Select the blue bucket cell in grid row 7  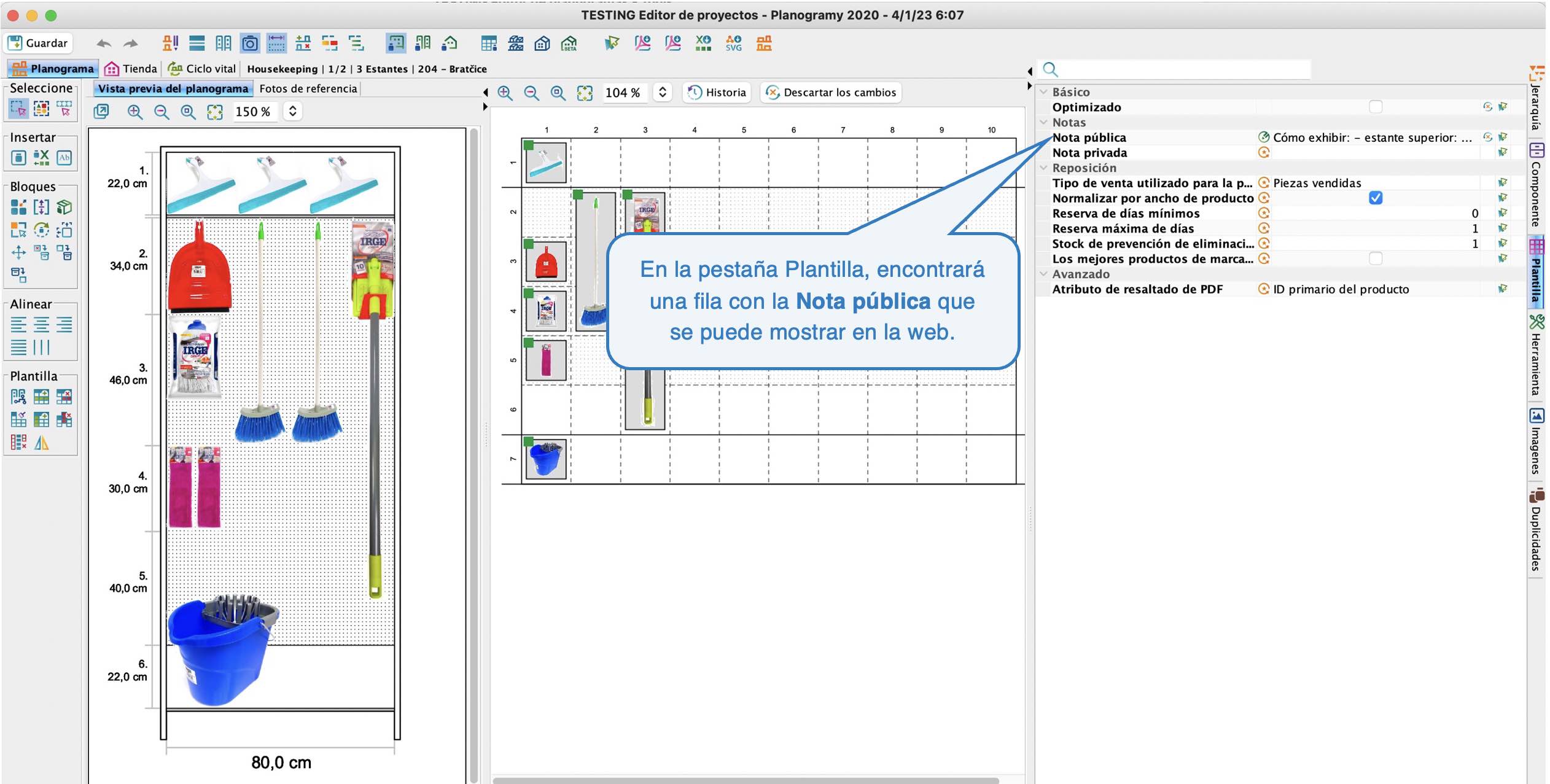[546, 459]
